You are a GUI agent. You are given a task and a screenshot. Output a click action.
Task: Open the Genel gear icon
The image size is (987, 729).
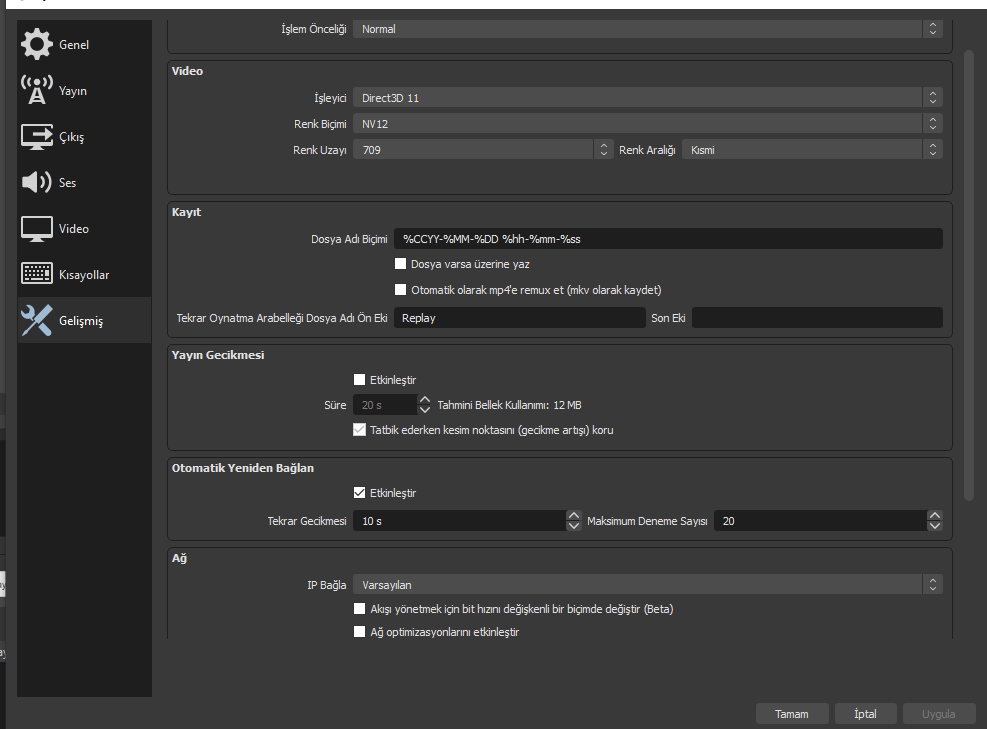[37, 44]
